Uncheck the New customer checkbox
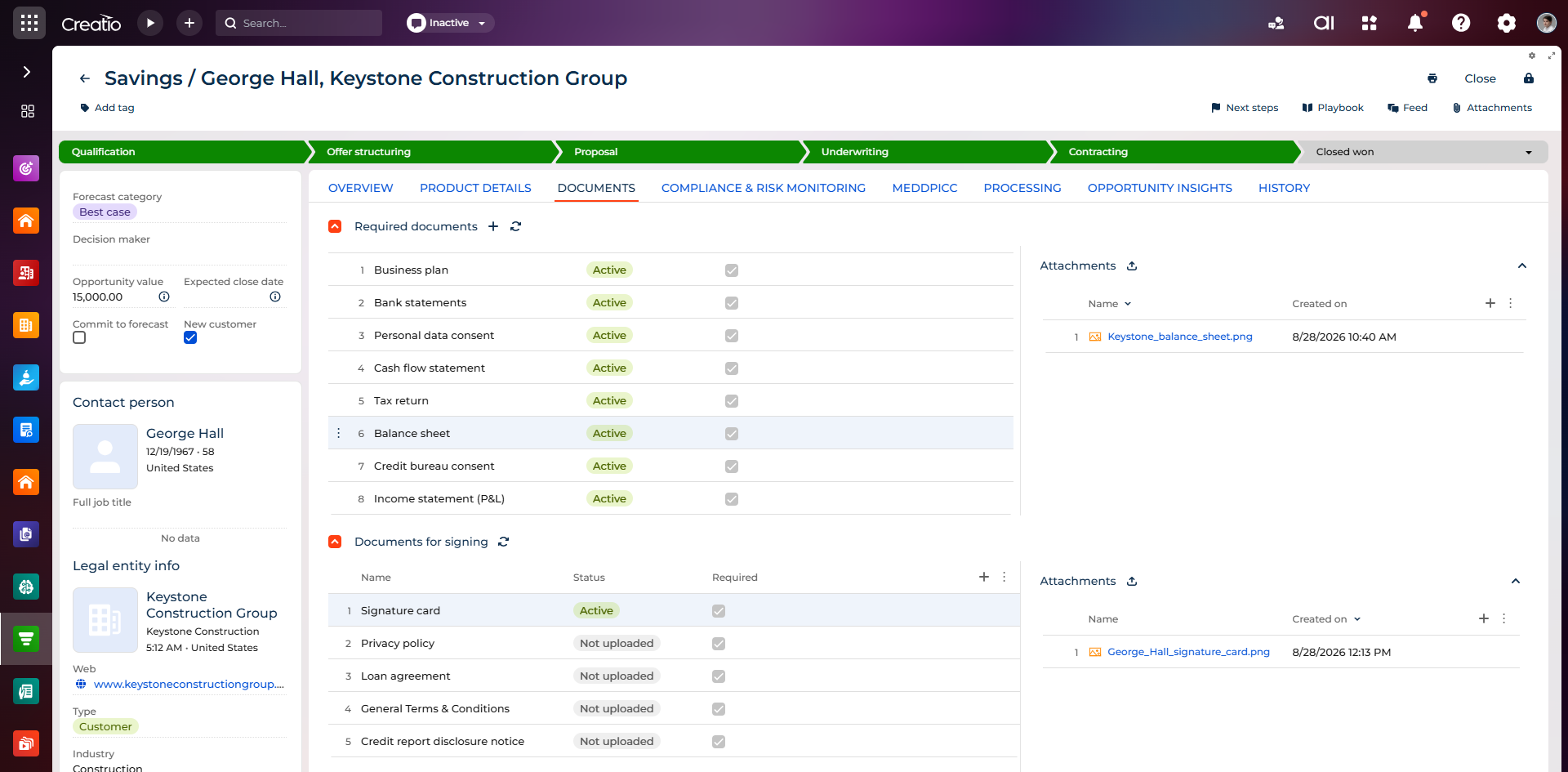 190,337
